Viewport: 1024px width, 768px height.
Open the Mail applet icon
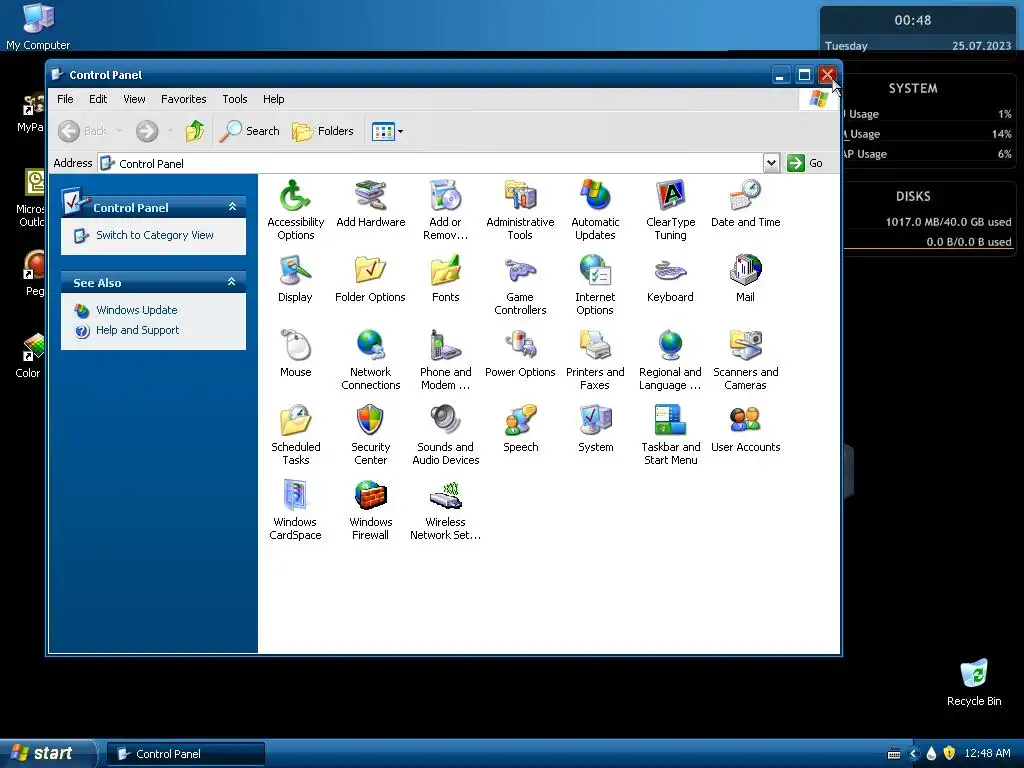(x=745, y=270)
